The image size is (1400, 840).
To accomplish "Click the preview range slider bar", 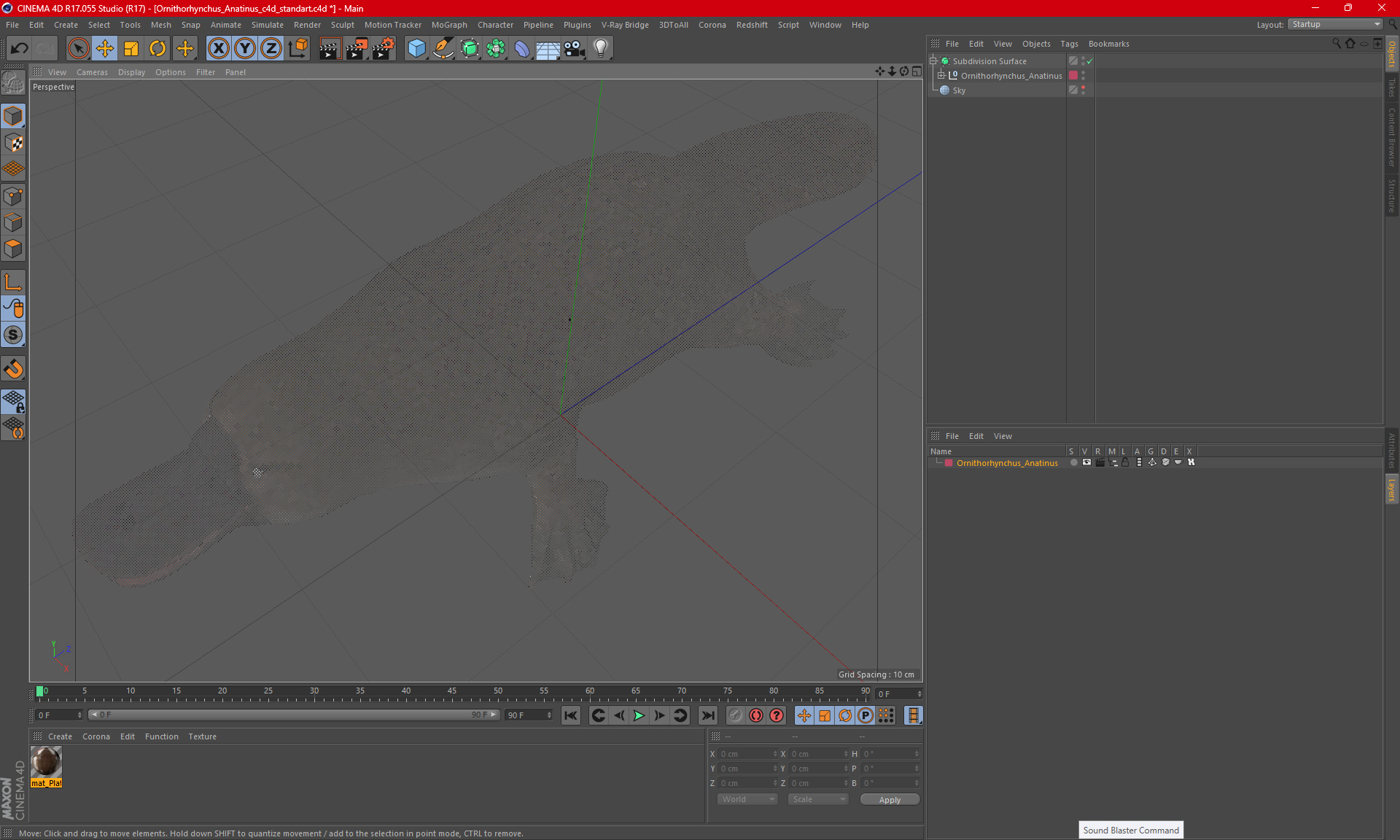I will 294,715.
